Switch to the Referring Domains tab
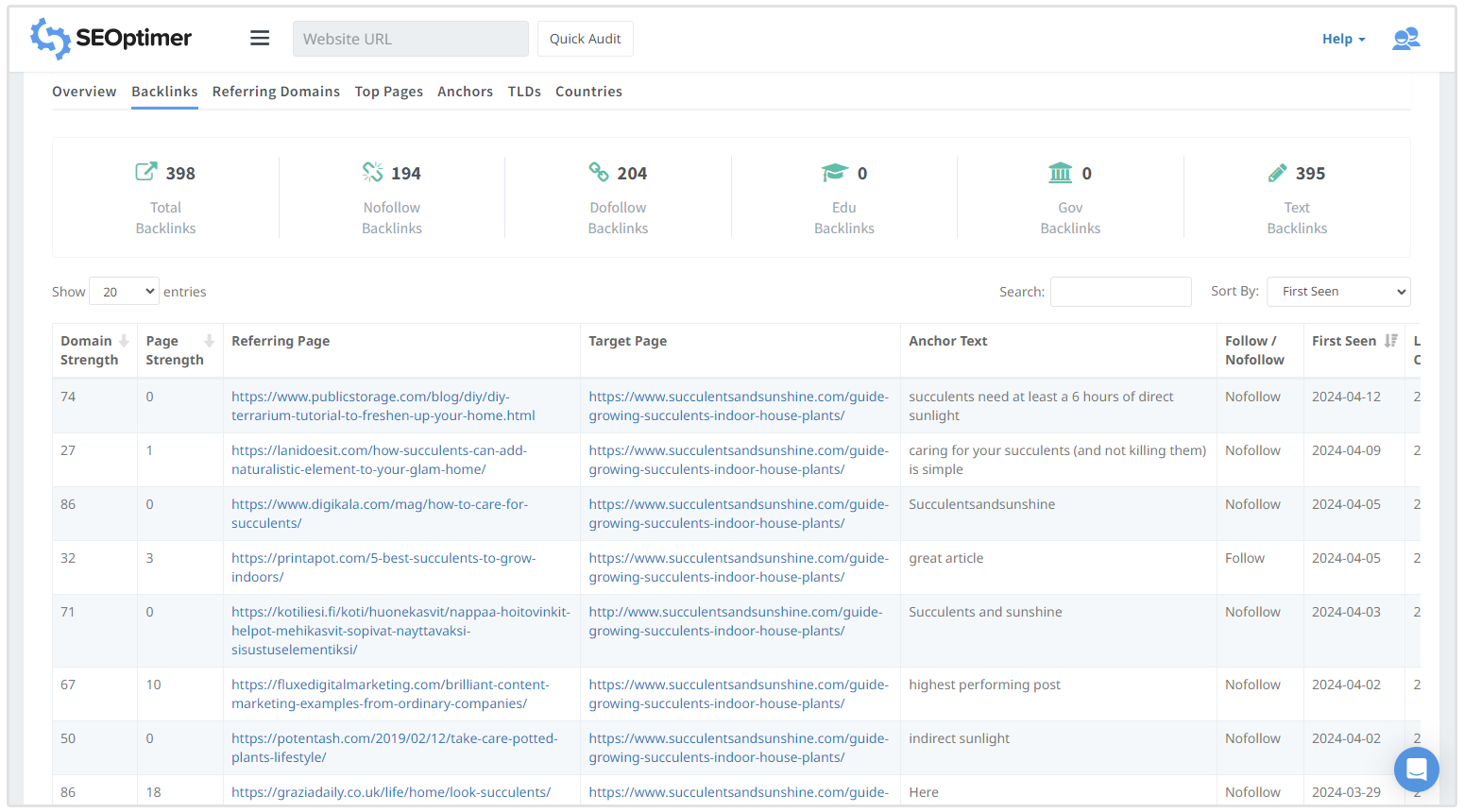Image resolution: width=1464 pixels, height=812 pixels. click(276, 92)
